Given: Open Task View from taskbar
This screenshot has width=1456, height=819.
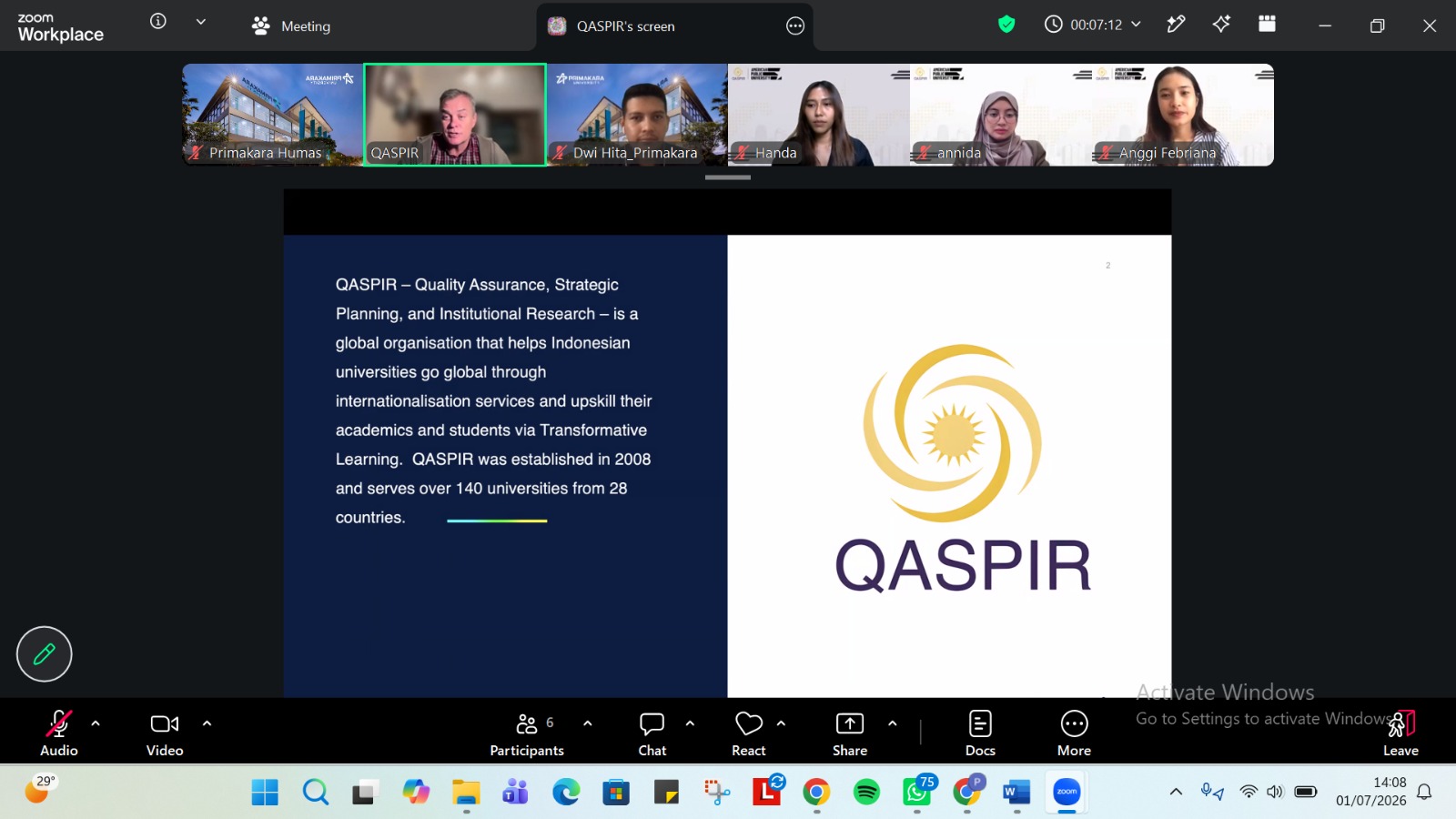Looking at the screenshot, I should pyautogui.click(x=366, y=793).
